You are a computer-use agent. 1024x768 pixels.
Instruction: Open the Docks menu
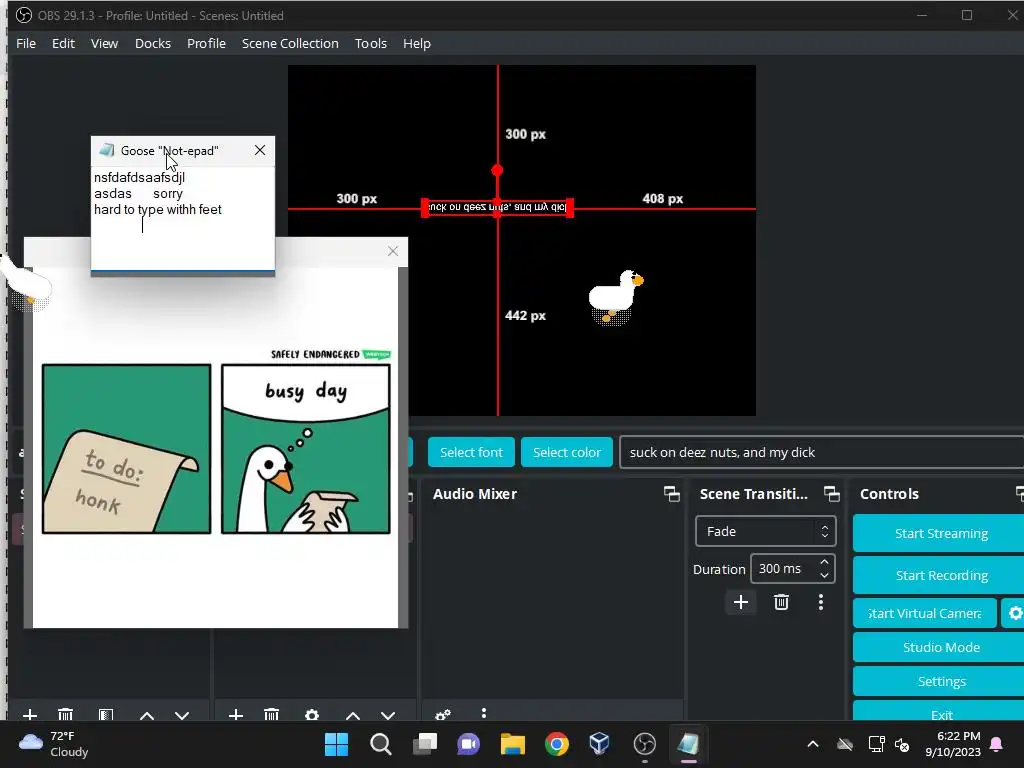click(x=153, y=43)
